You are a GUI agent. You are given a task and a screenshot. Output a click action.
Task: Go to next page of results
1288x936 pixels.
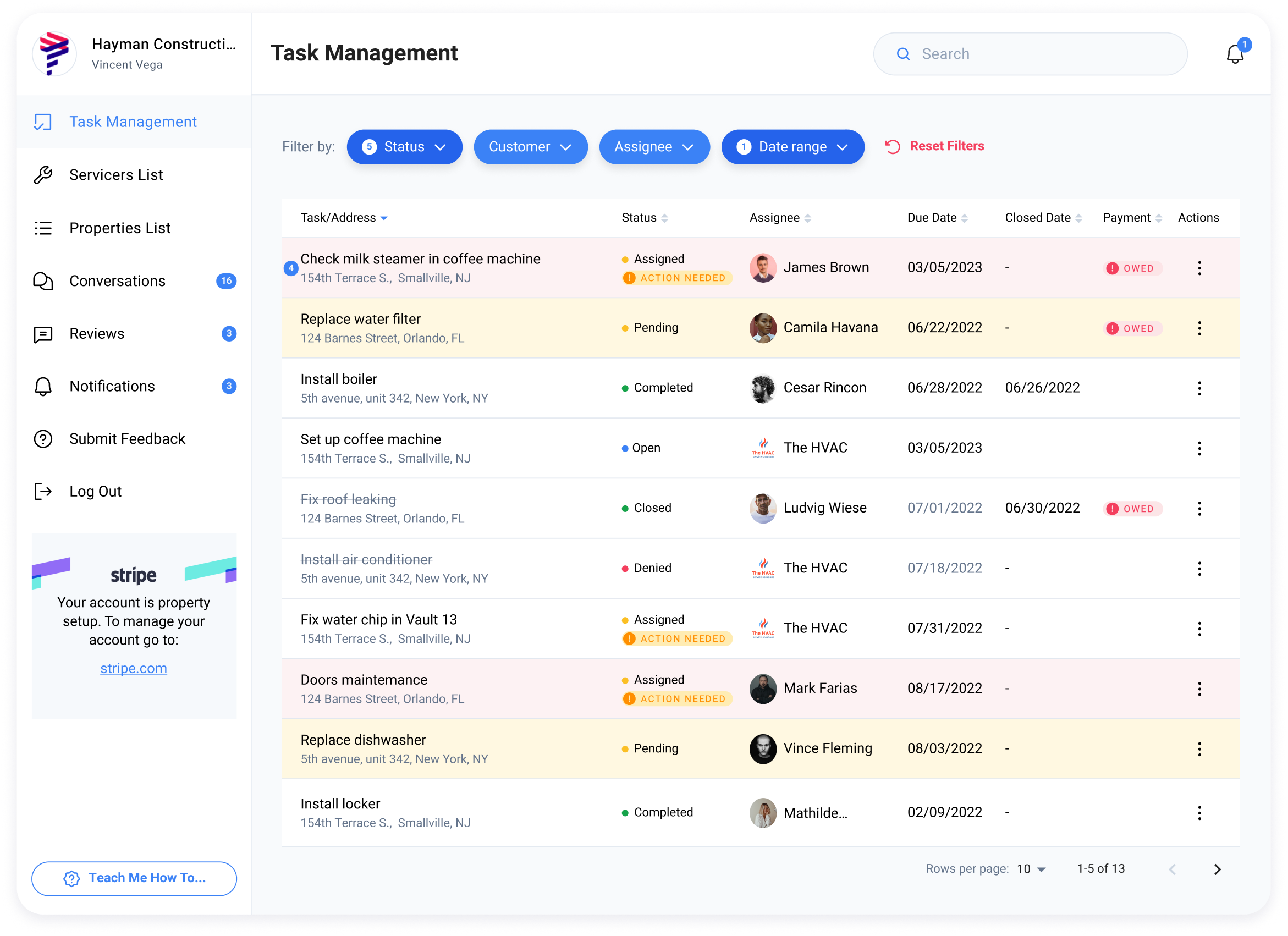1217,869
